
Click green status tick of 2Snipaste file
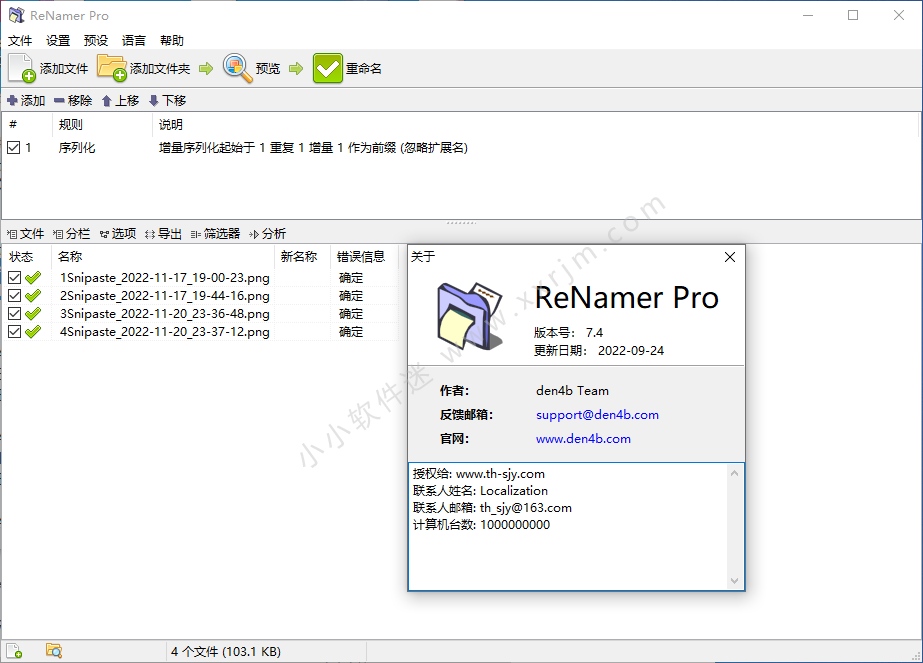pyautogui.click(x=34, y=296)
